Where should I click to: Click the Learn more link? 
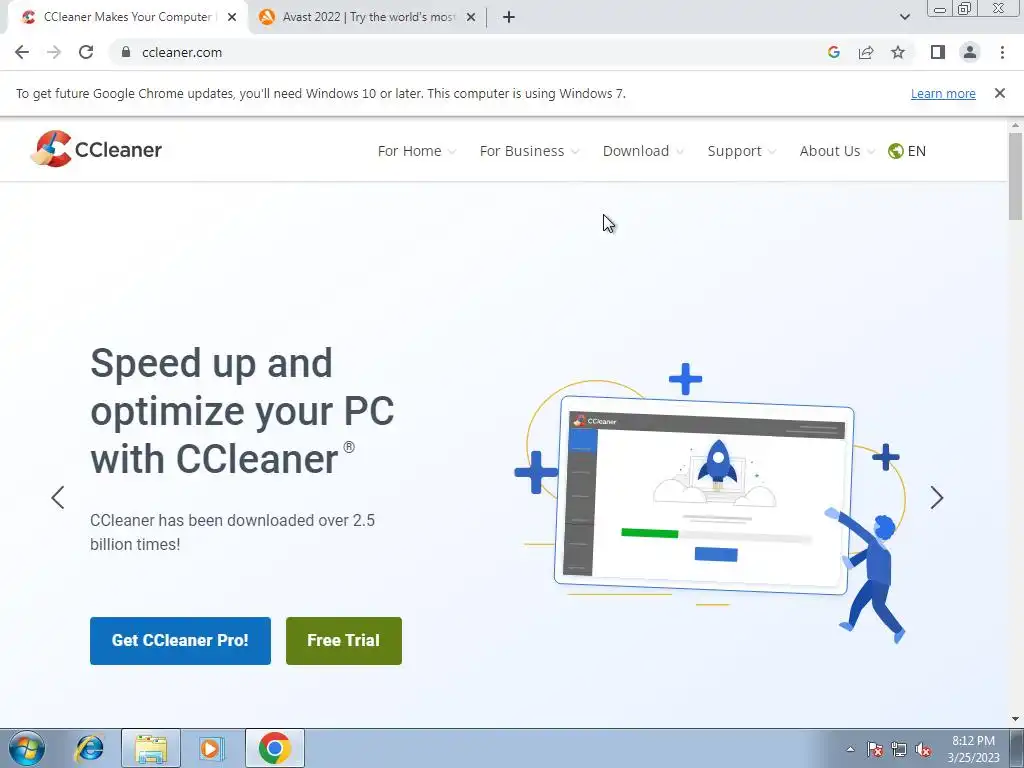point(943,93)
